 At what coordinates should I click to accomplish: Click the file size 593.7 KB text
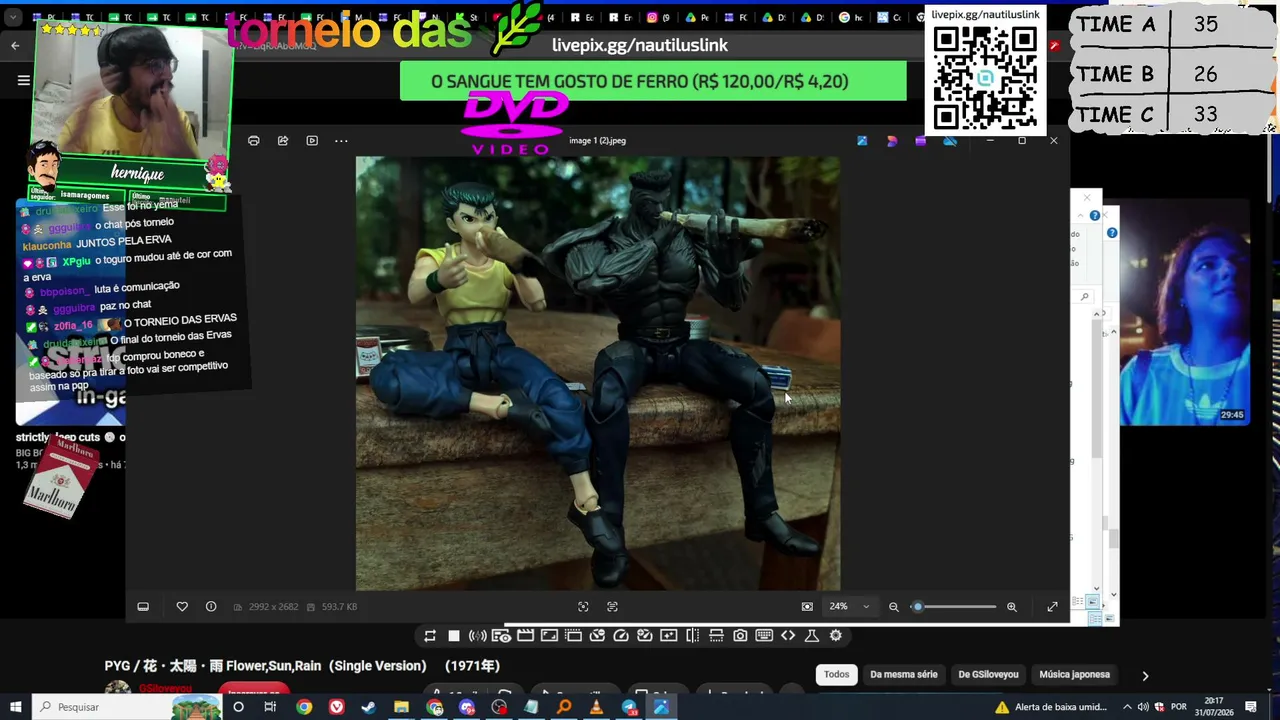pyautogui.click(x=339, y=607)
